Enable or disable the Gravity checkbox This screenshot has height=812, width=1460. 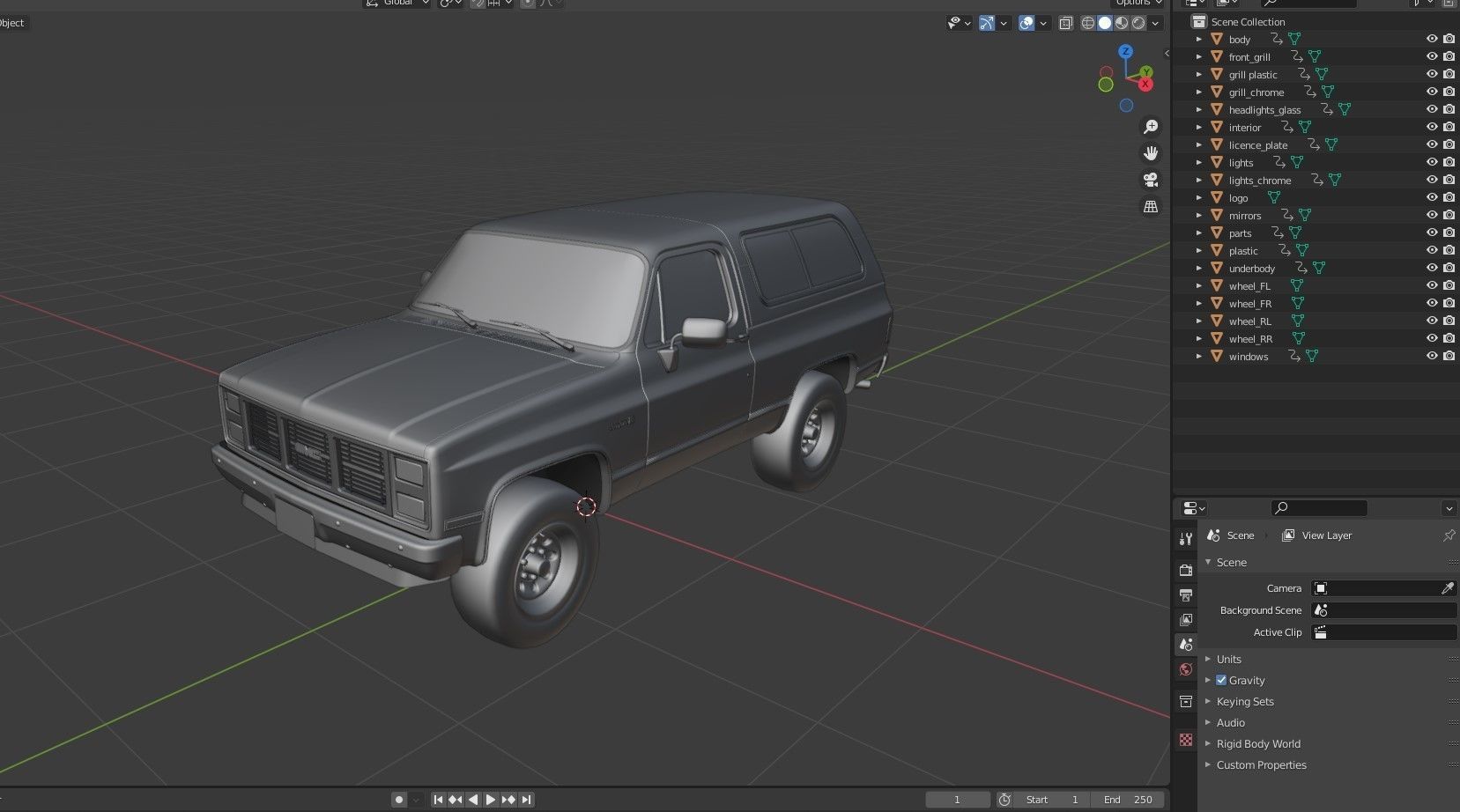pyautogui.click(x=1221, y=680)
